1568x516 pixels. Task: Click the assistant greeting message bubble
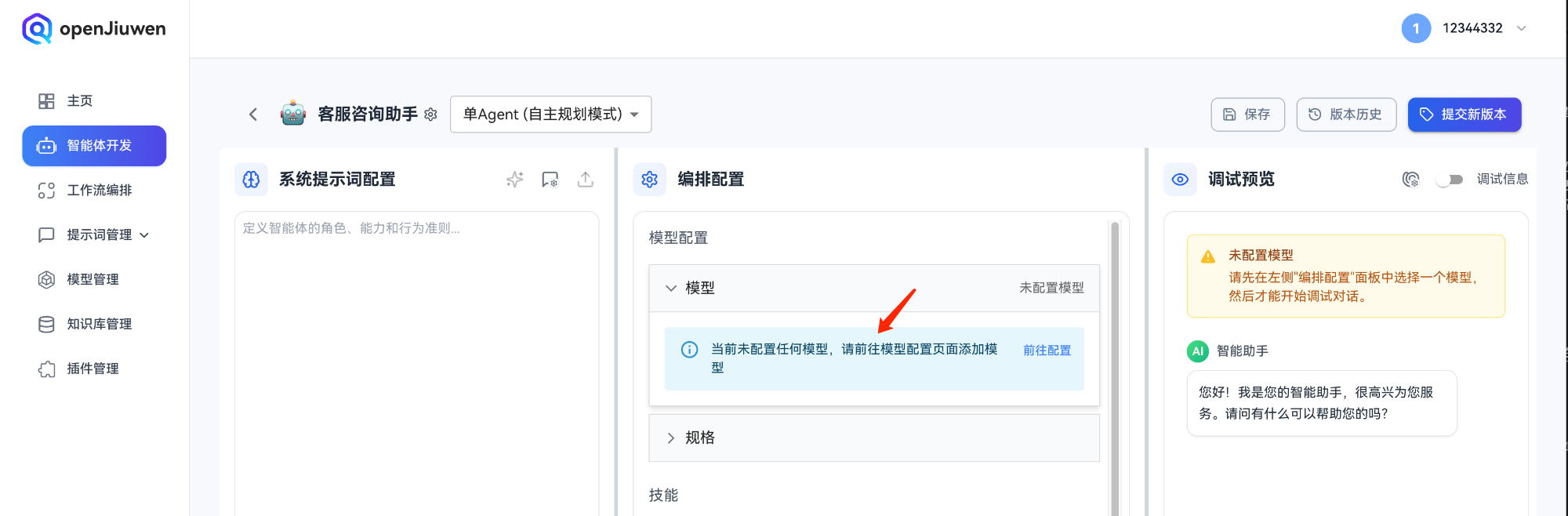1322,403
